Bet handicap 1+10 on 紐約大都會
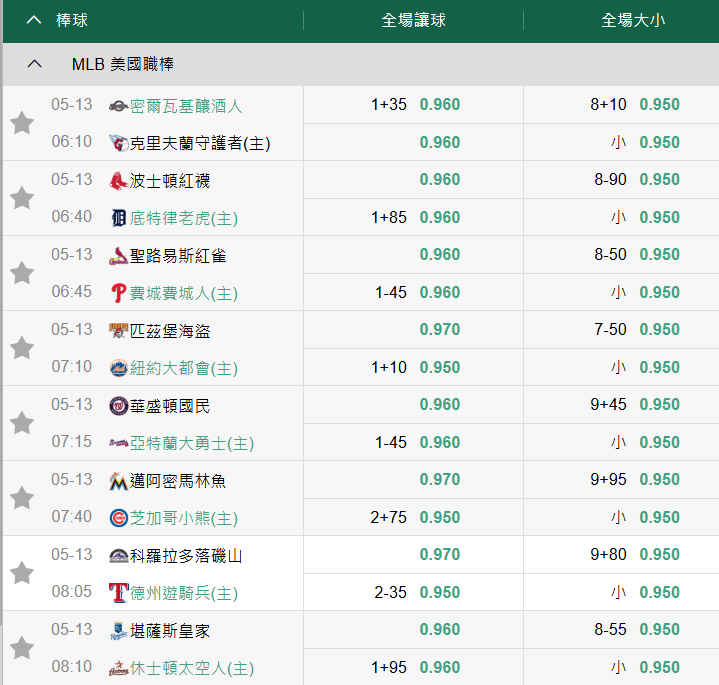719x685 pixels. (x=413, y=367)
